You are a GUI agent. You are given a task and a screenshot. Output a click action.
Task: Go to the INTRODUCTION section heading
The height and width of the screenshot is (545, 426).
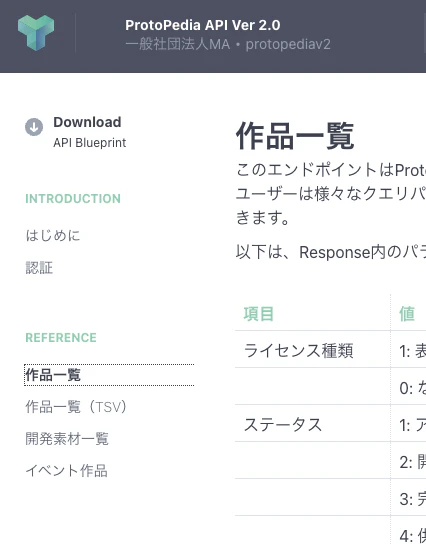pyautogui.click(x=73, y=199)
